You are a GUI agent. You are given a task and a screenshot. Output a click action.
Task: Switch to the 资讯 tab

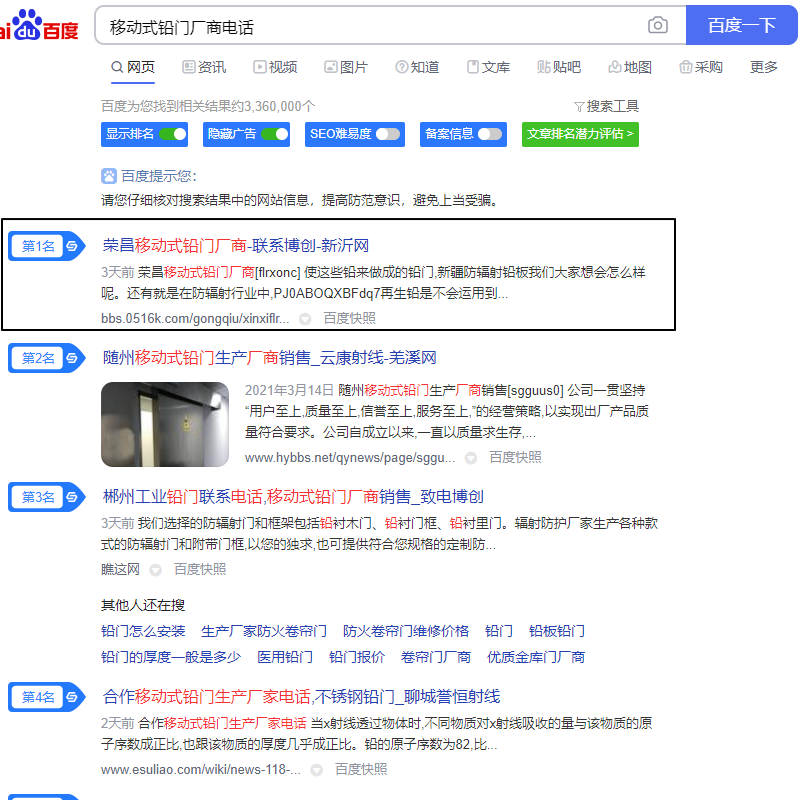(204, 67)
